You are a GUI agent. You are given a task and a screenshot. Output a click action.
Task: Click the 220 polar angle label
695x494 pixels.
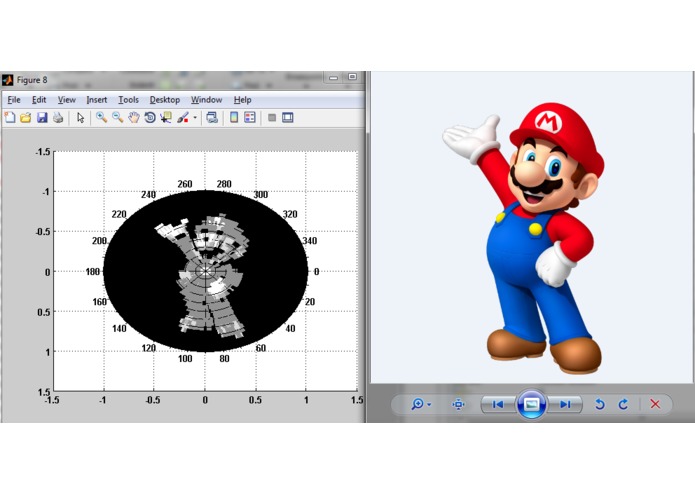[119, 214]
